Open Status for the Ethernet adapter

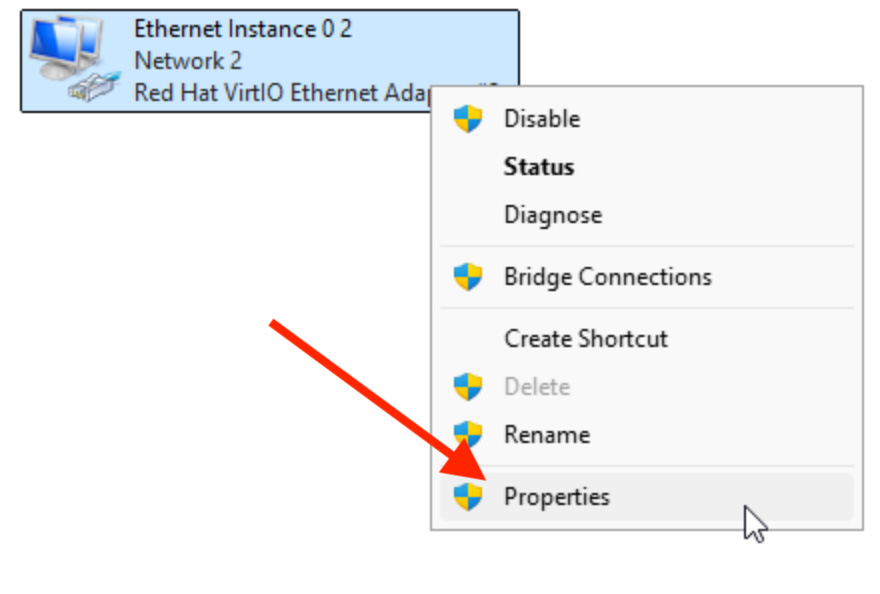pos(538,166)
